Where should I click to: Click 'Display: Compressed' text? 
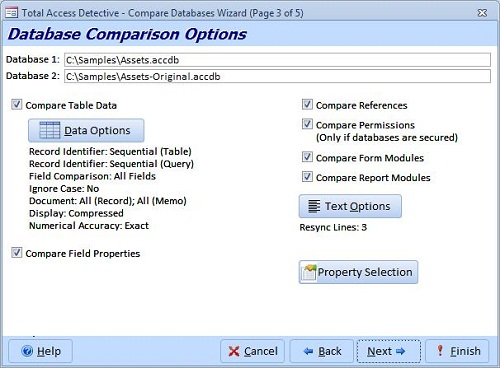pos(76,213)
